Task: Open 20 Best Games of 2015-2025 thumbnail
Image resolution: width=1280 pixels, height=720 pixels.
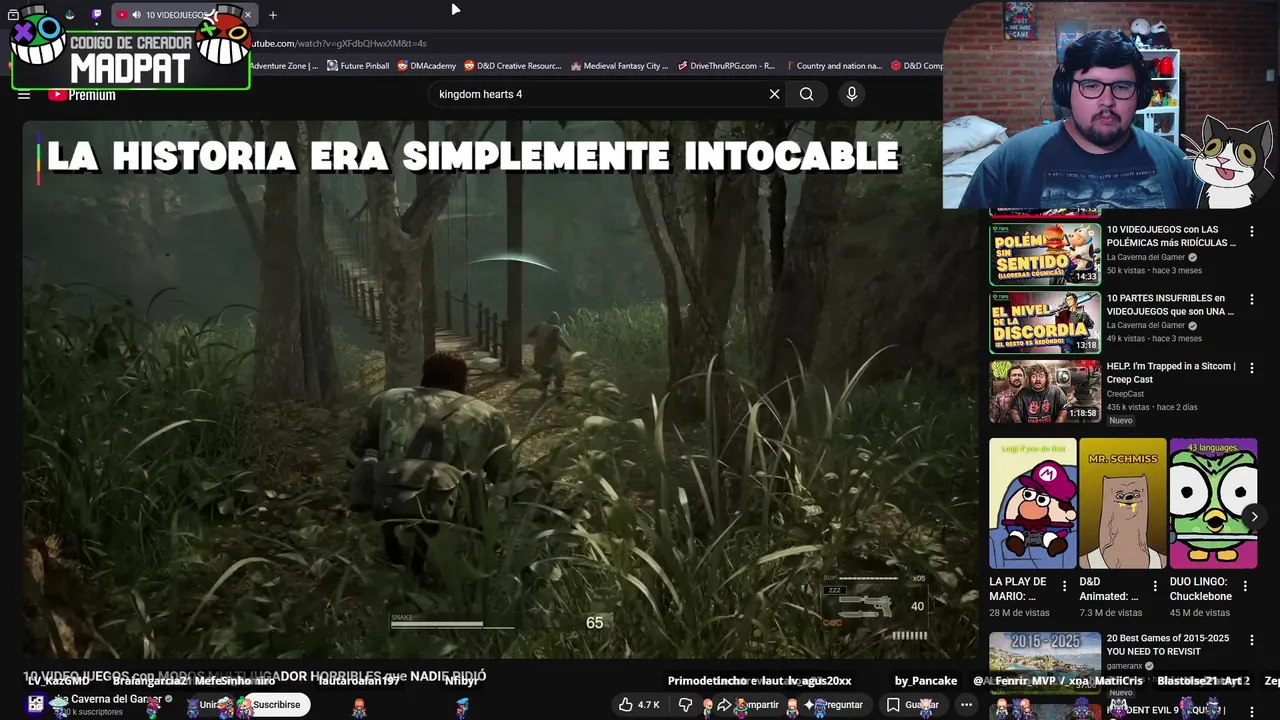Action: click(x=1045, y=662)
